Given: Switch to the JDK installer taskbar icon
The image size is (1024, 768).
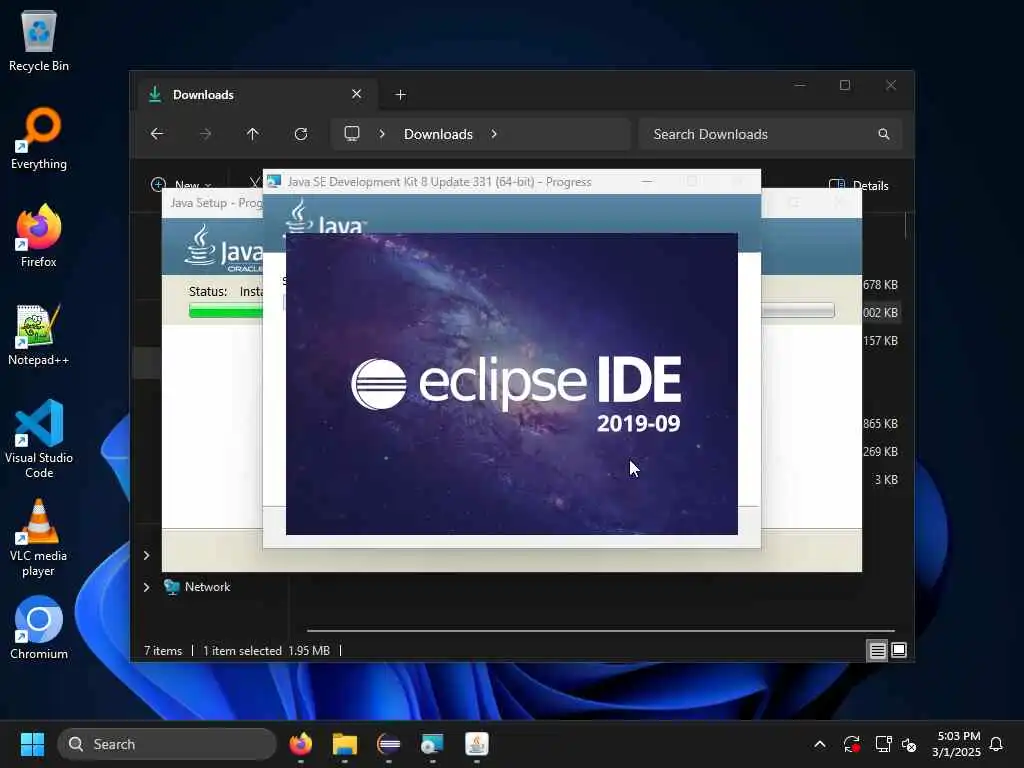Looking at the screenshot, I should pos(432,744).
